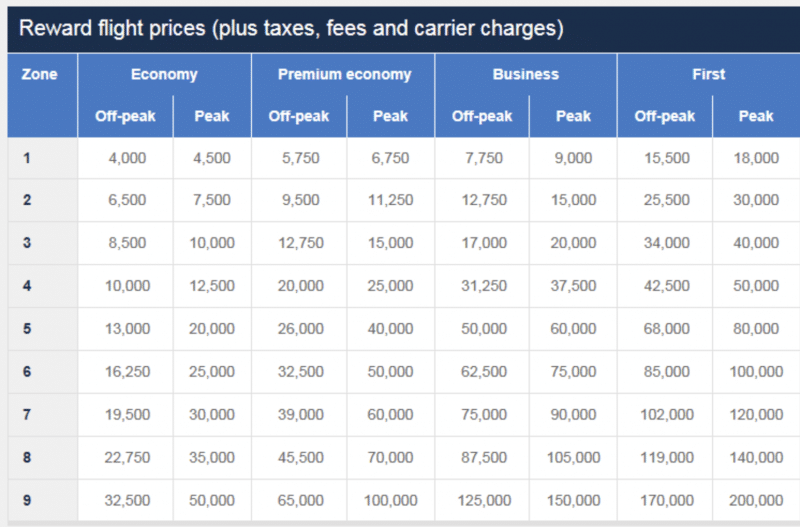The image size is (800, 527).
Task: Click the Economy column header
Action: (164, 74)
